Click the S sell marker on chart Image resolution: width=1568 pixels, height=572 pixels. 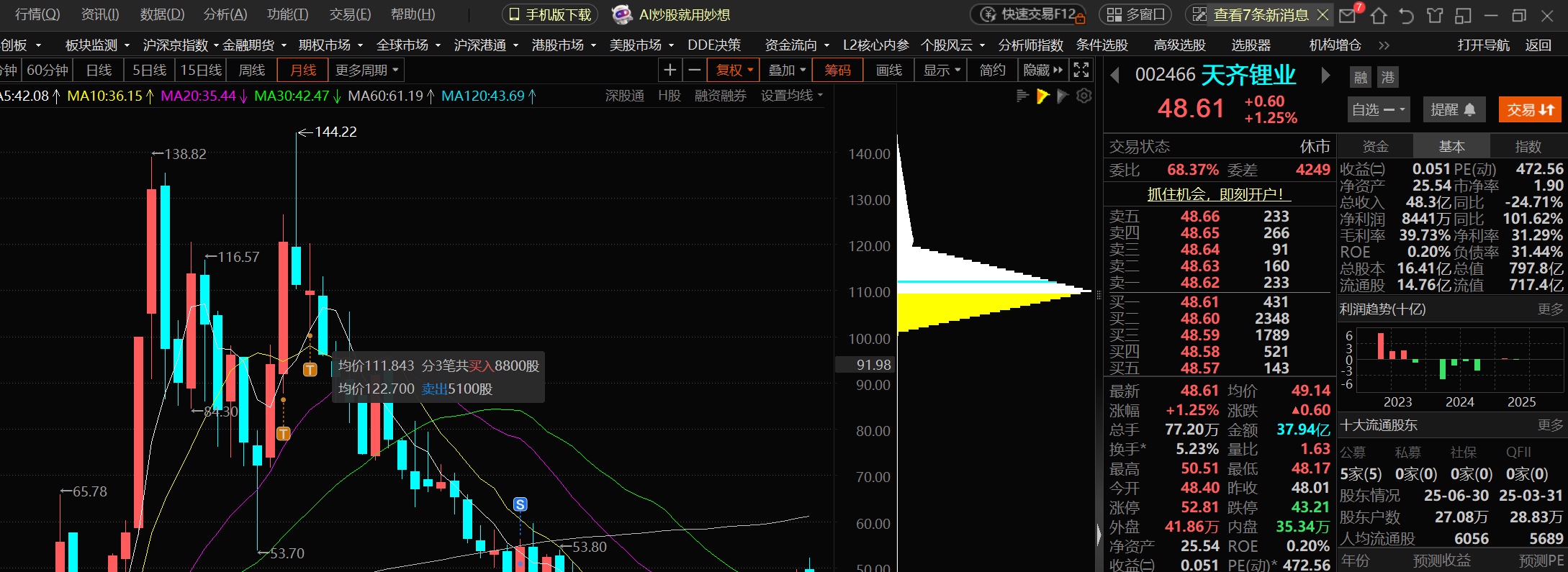pyautogui.click(x=521, y=504)
